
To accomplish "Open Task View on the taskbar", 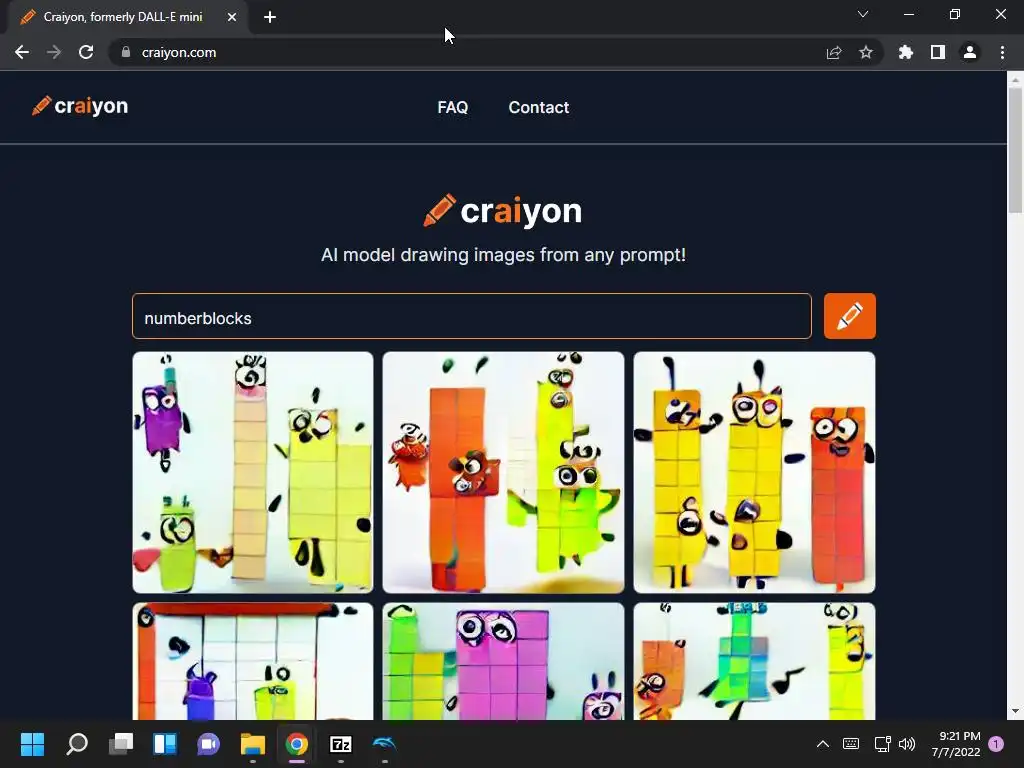I will click(121, 744).
